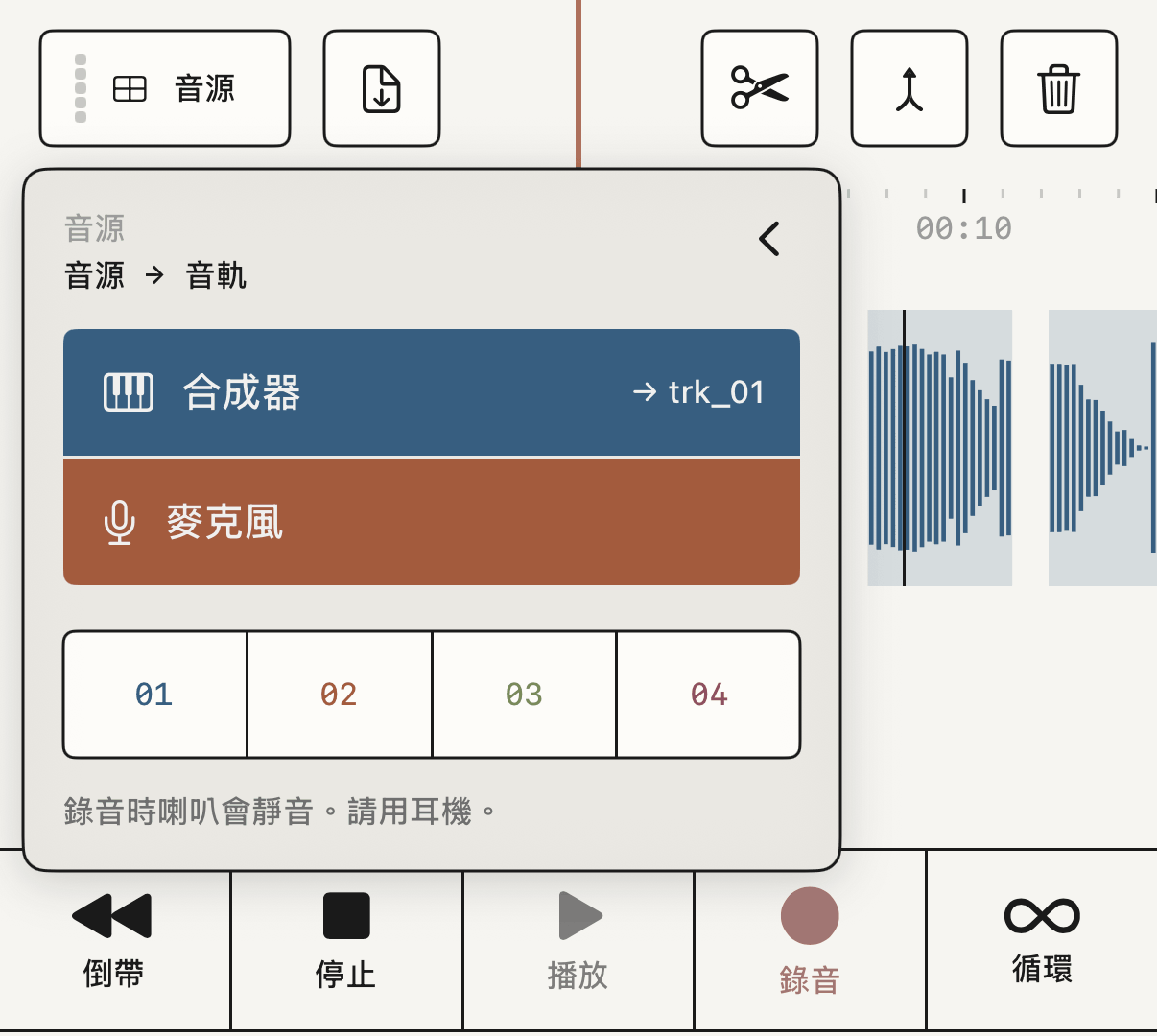Collapse panel with the back chevron
1157x1036 pixels.
click(769, 239)
